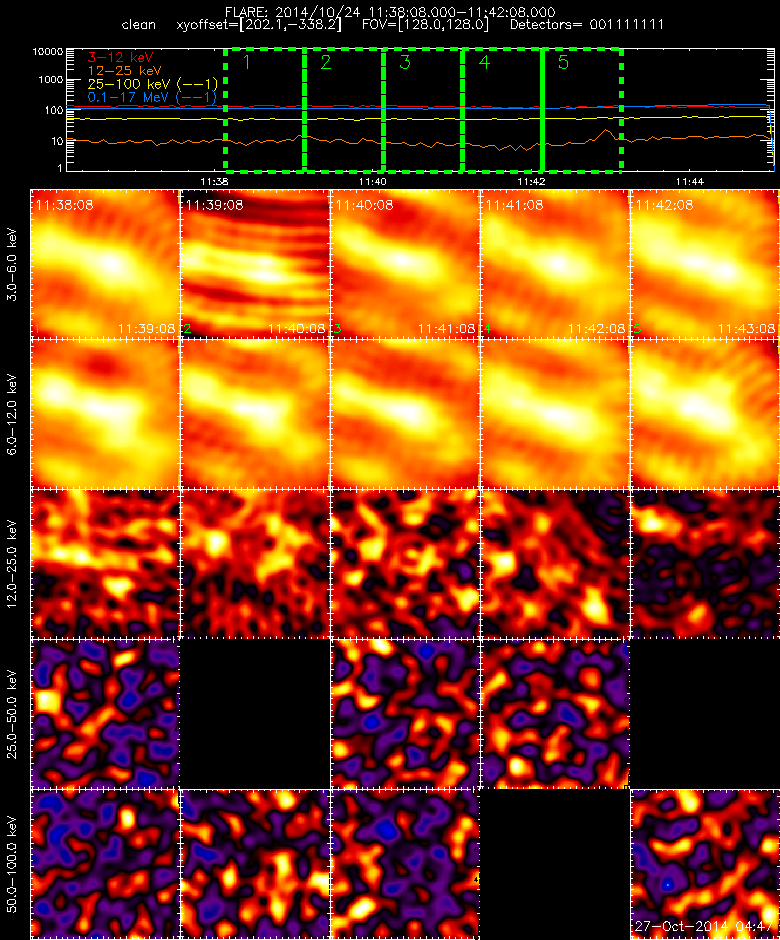Image resolution: width=780 pixels, height=940 pixels.
Task: Click the FLARE date and time title text
Action: pyautogui.click(x=390, y=12)
